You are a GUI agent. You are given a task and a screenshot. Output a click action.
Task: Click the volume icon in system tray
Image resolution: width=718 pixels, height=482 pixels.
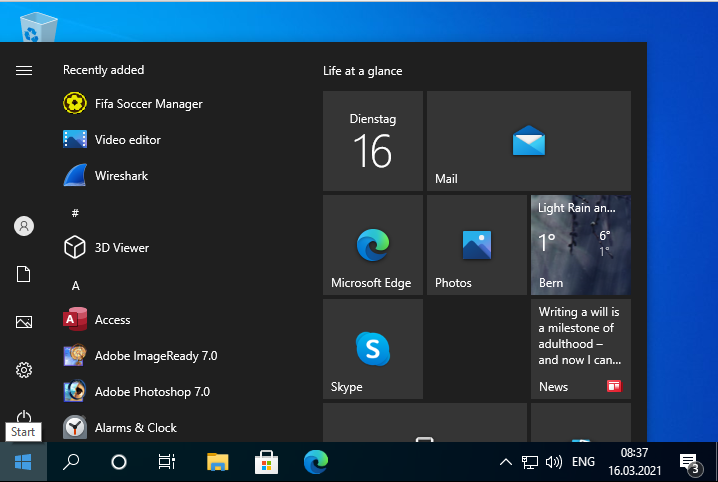(x=553, y=462)
